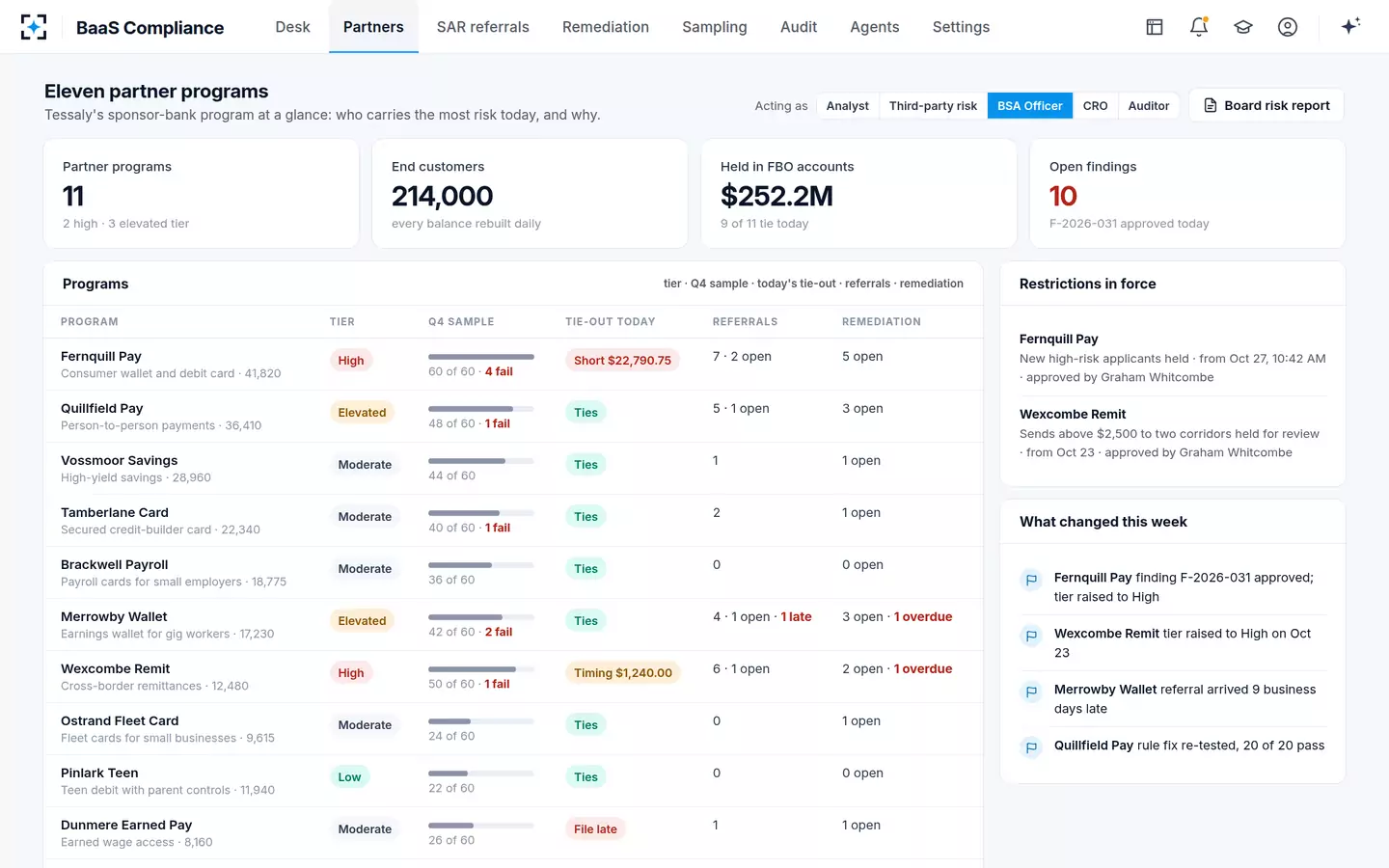Switch to the Desk tab

point(292,27)
